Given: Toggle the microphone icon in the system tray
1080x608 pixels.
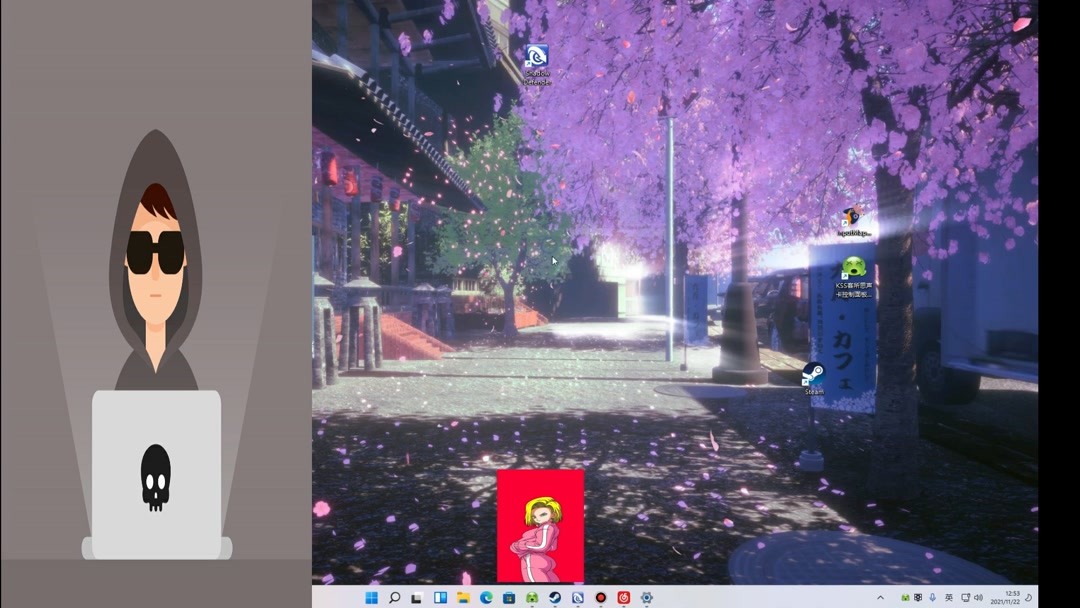Looking at the screenshot, I should click(x=933, y=598).
